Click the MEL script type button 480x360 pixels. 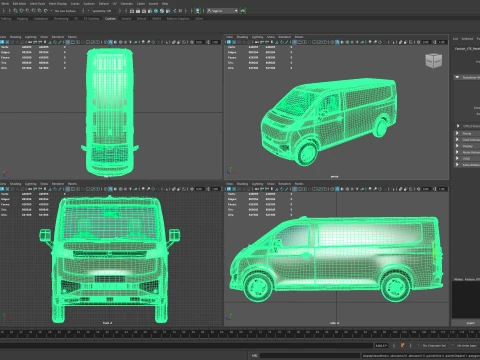point(254,356)
